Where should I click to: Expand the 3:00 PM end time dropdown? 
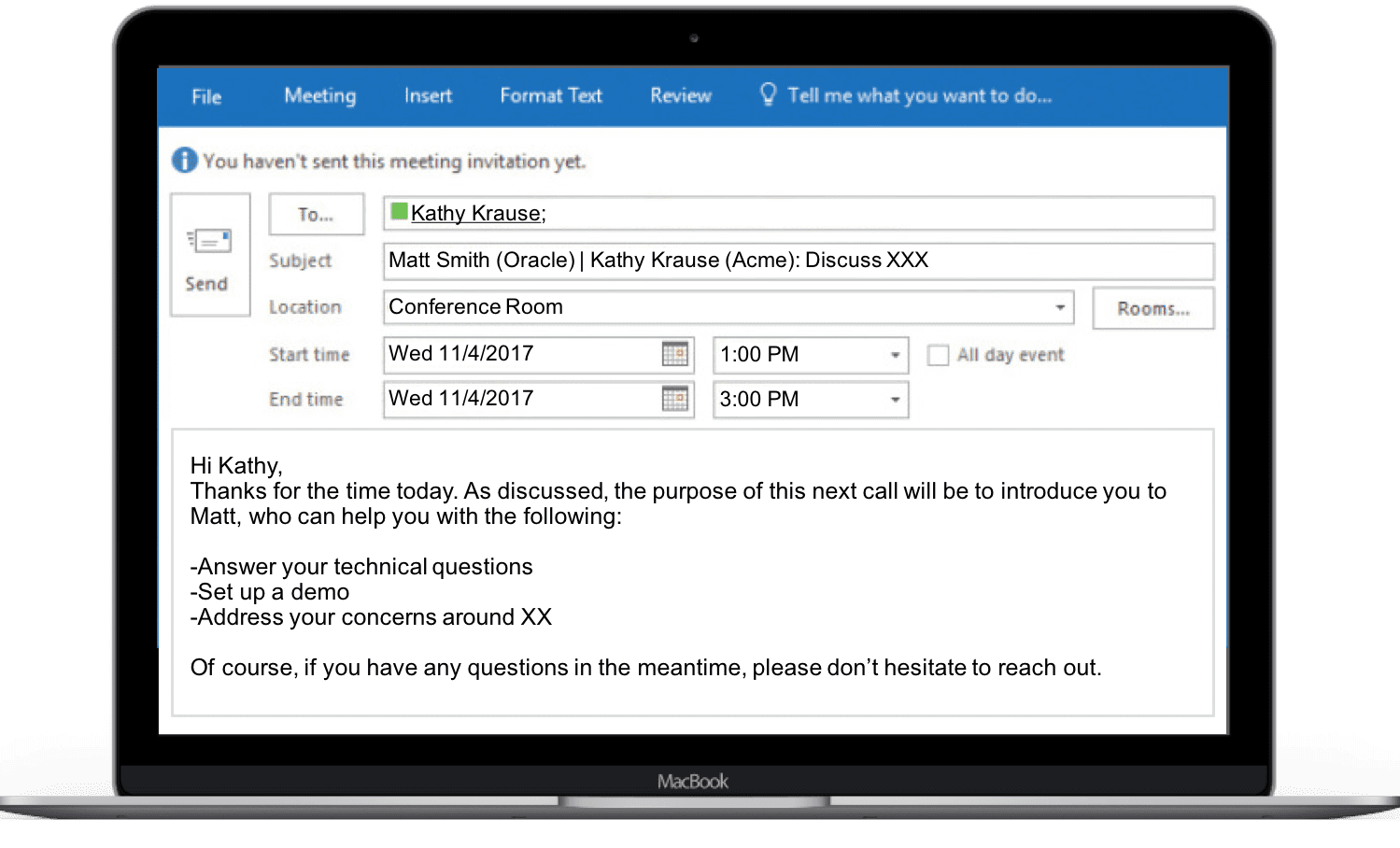coord(894,400)
